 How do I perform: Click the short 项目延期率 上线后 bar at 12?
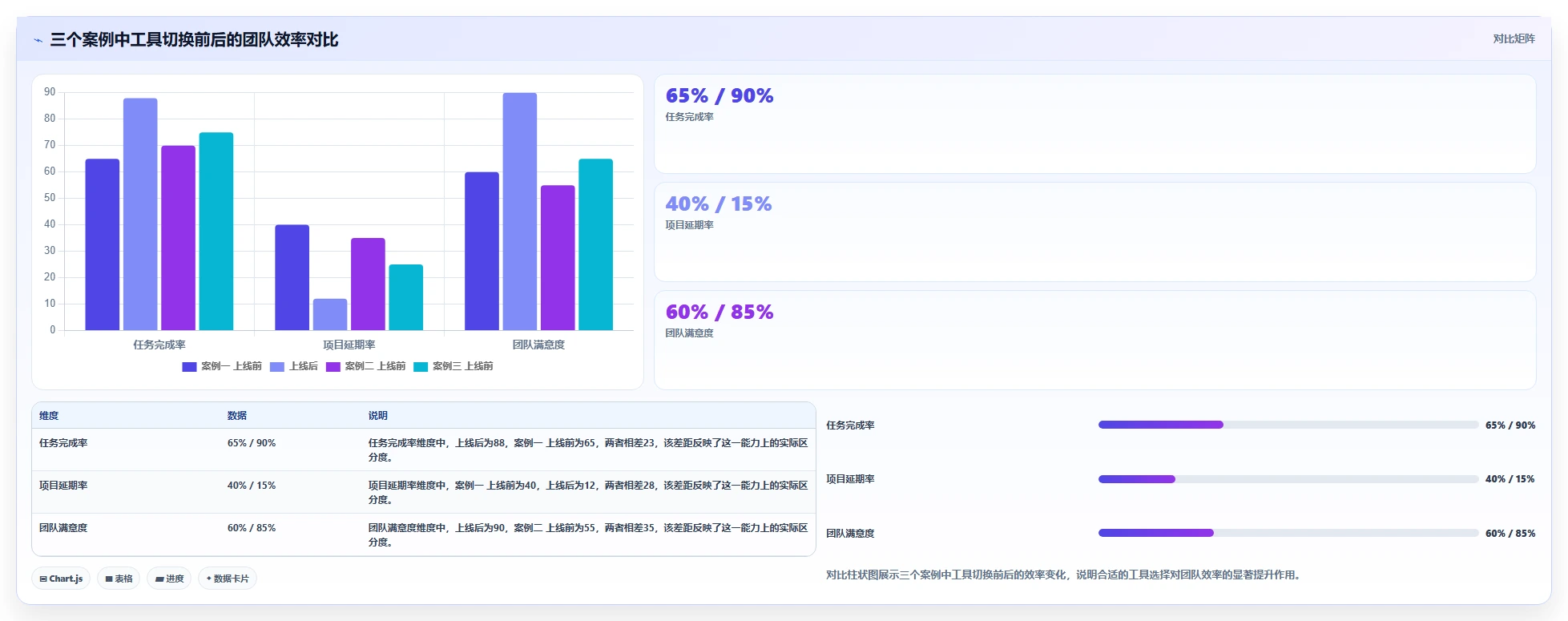[x=330, y=314]
